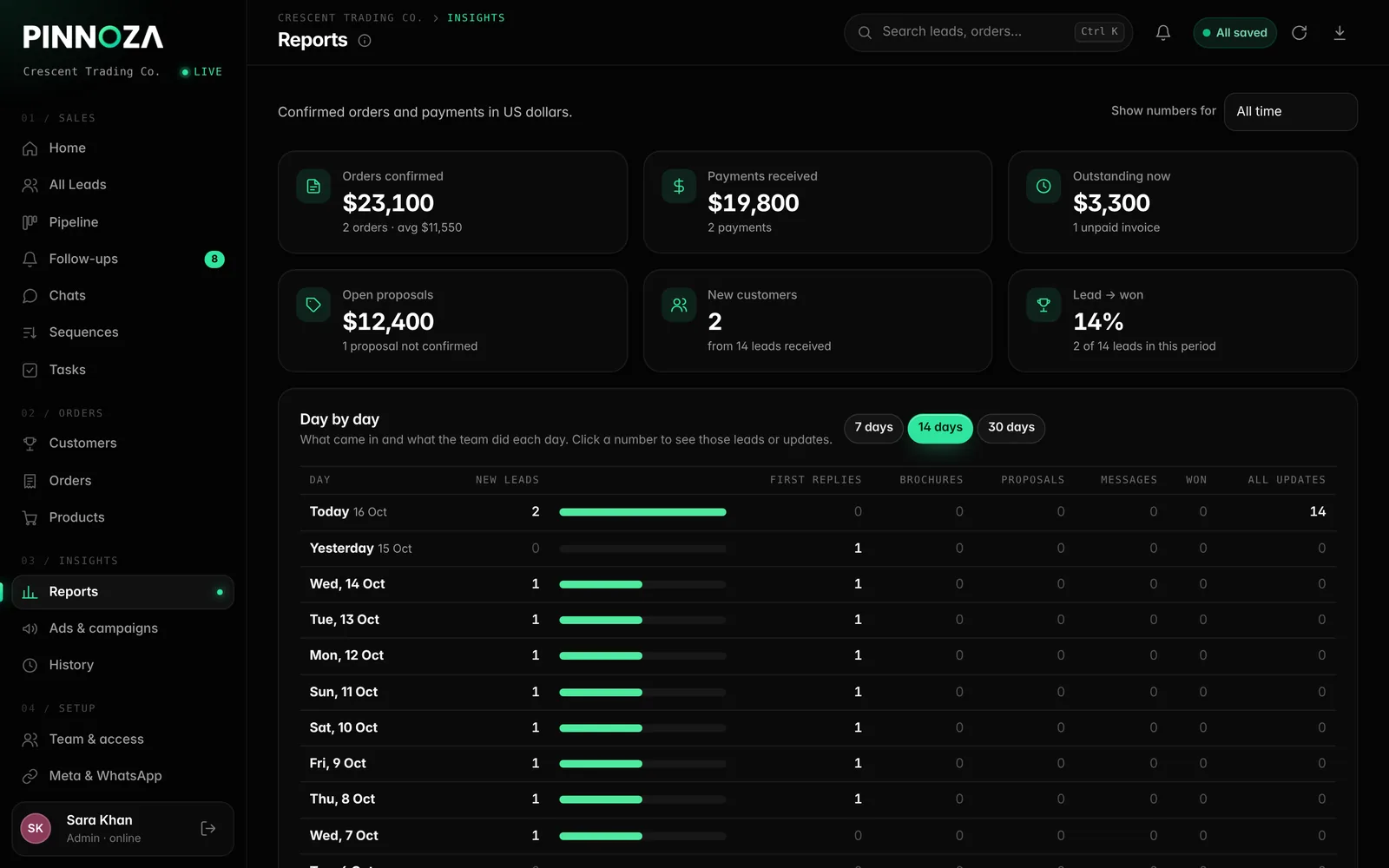Click Yesterday's first replies count of 1
The image size is (1389, 868).
(x=858, y=549)
